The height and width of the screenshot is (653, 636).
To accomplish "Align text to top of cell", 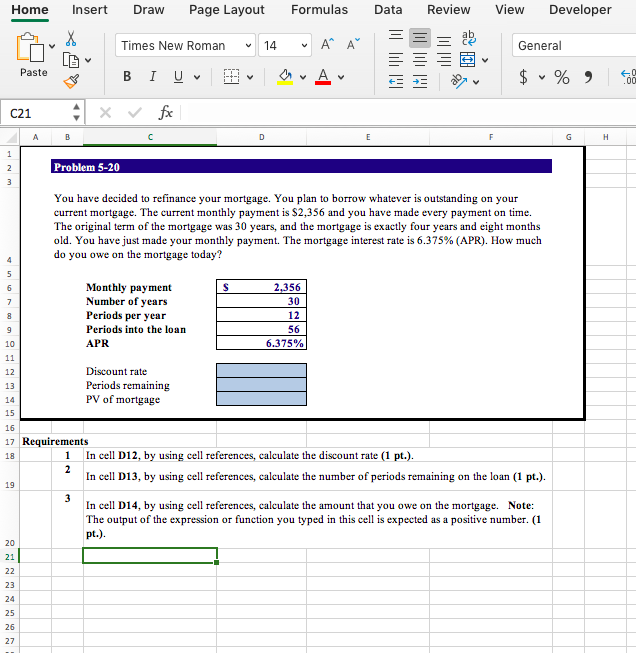I will (396, 35).
